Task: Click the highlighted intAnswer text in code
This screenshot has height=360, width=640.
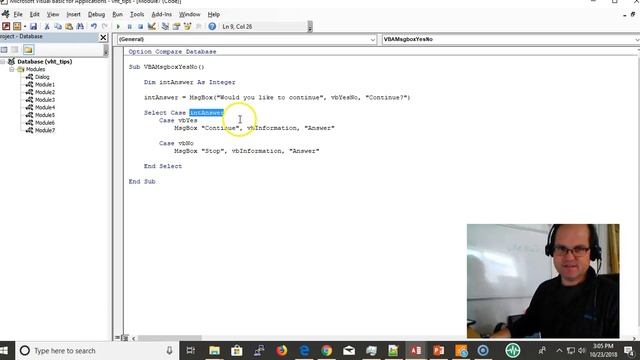Action: click(207, 113)
